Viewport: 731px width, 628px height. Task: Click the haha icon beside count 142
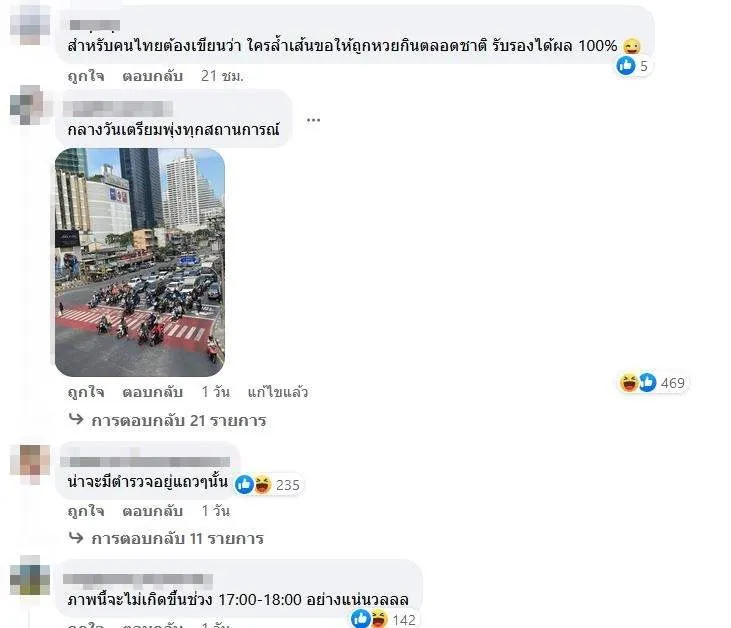[379, 619]
